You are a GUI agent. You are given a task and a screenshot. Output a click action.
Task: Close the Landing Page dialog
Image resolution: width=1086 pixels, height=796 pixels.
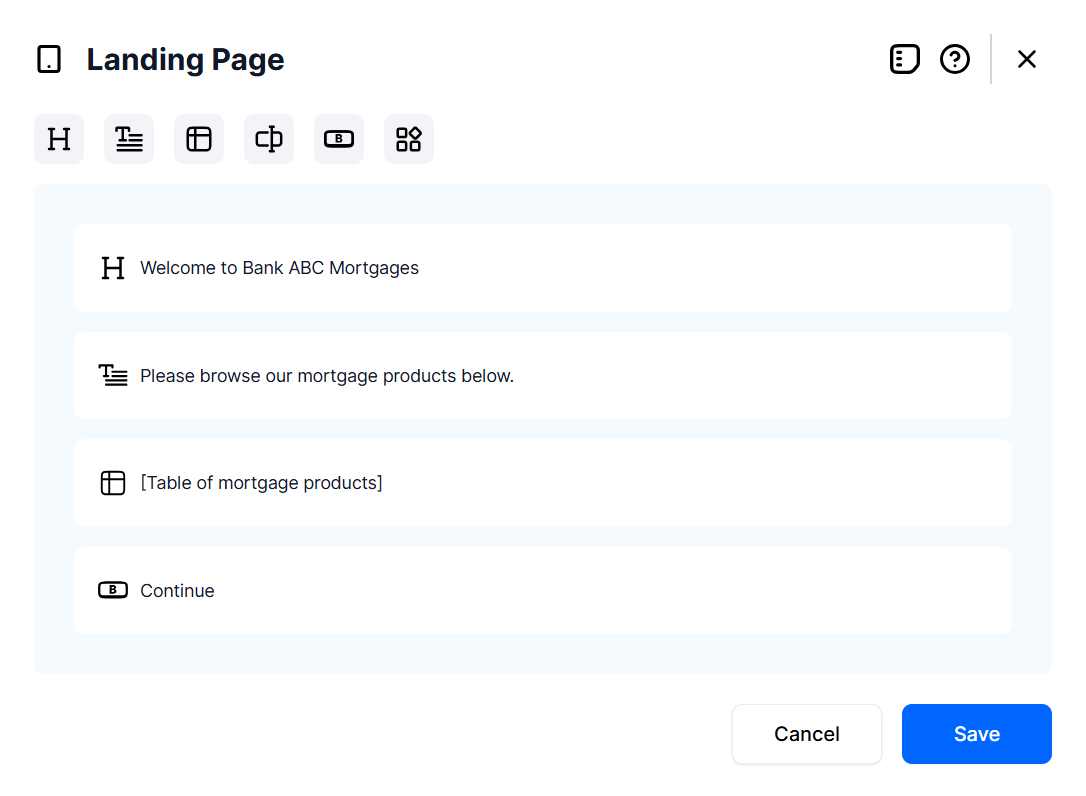click(1026, 60)
